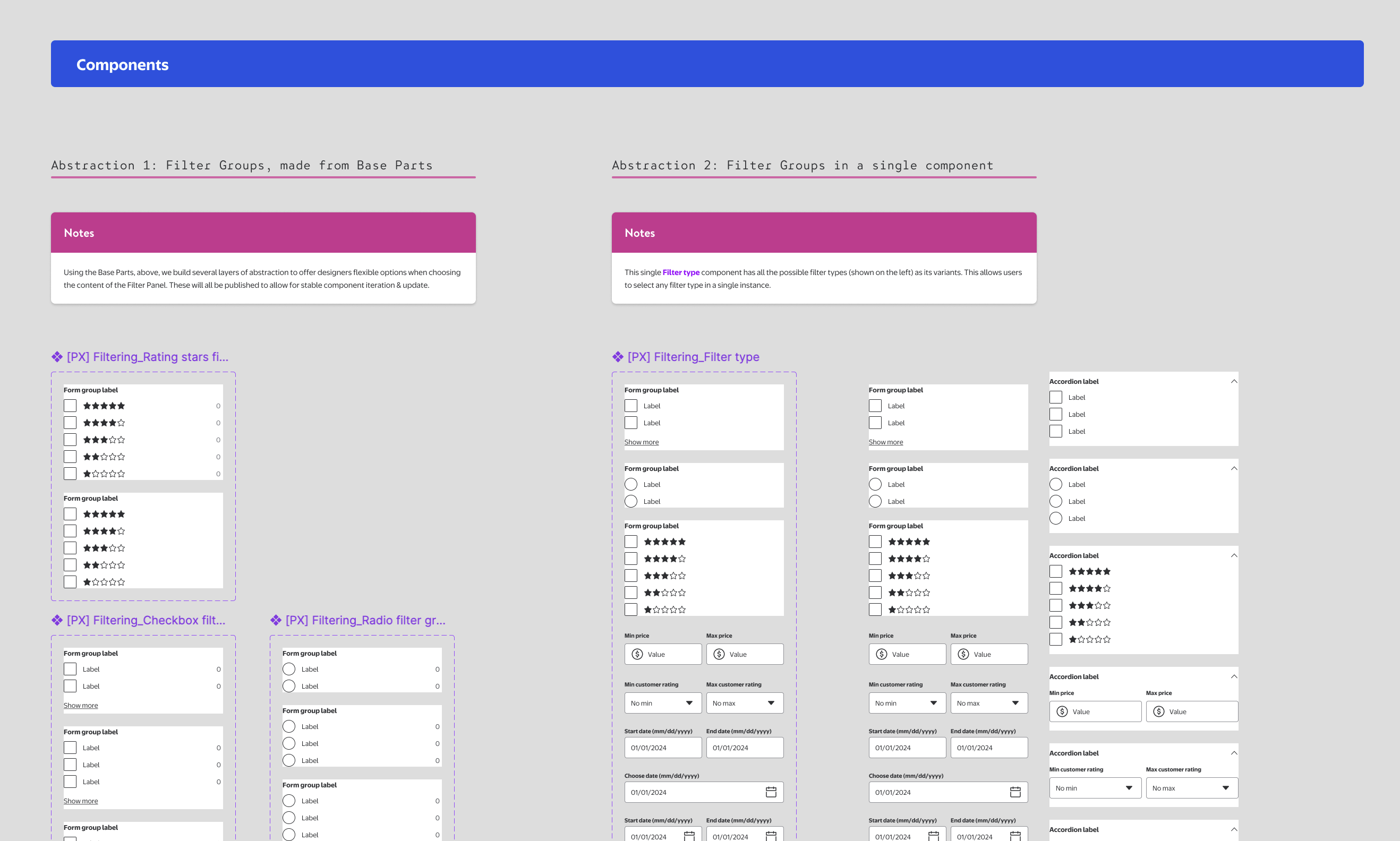Screen dimensions: 1400x841
Task: Select the Filtering_Filter type component title
Action: coord(693,357)
